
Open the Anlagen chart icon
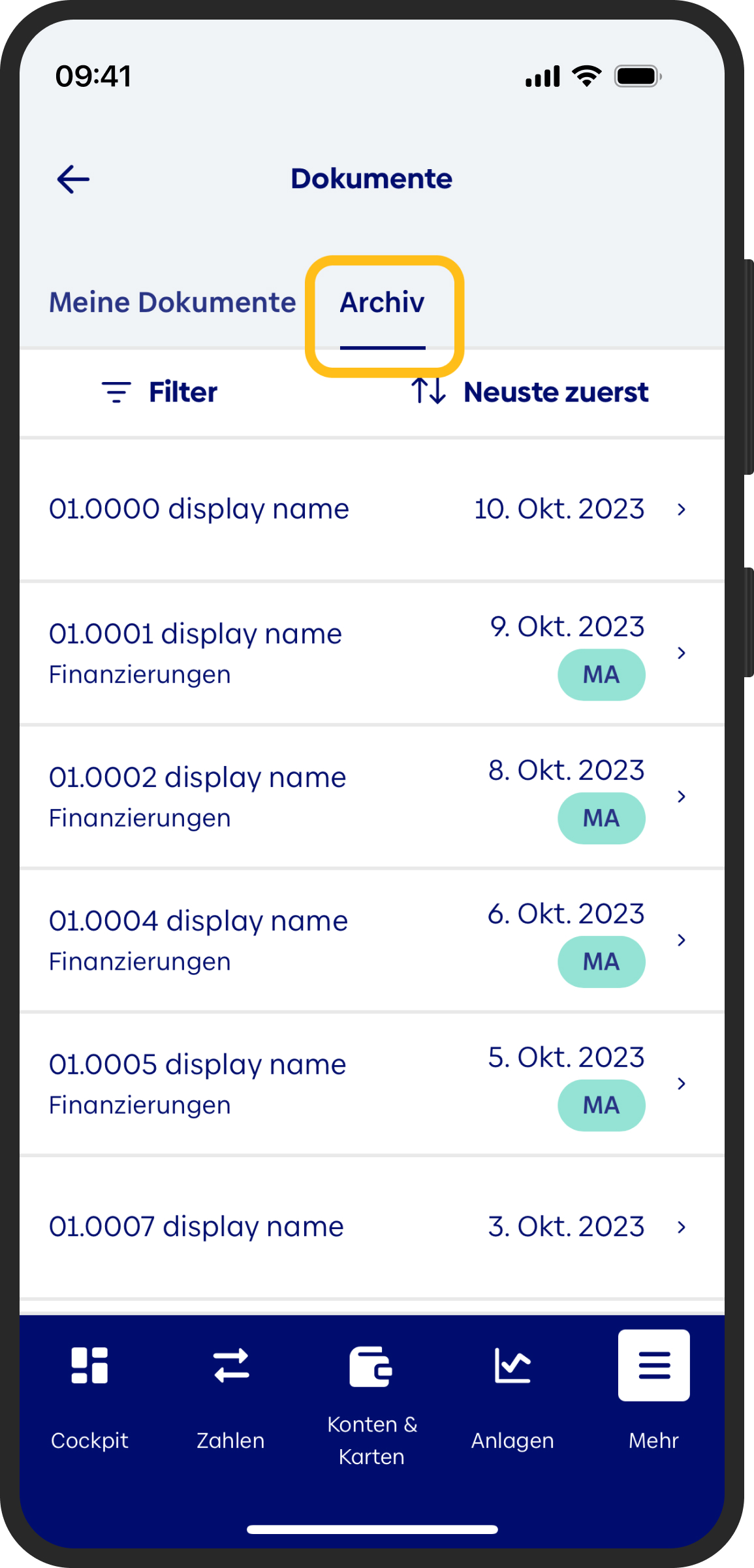coord(512,1365)
